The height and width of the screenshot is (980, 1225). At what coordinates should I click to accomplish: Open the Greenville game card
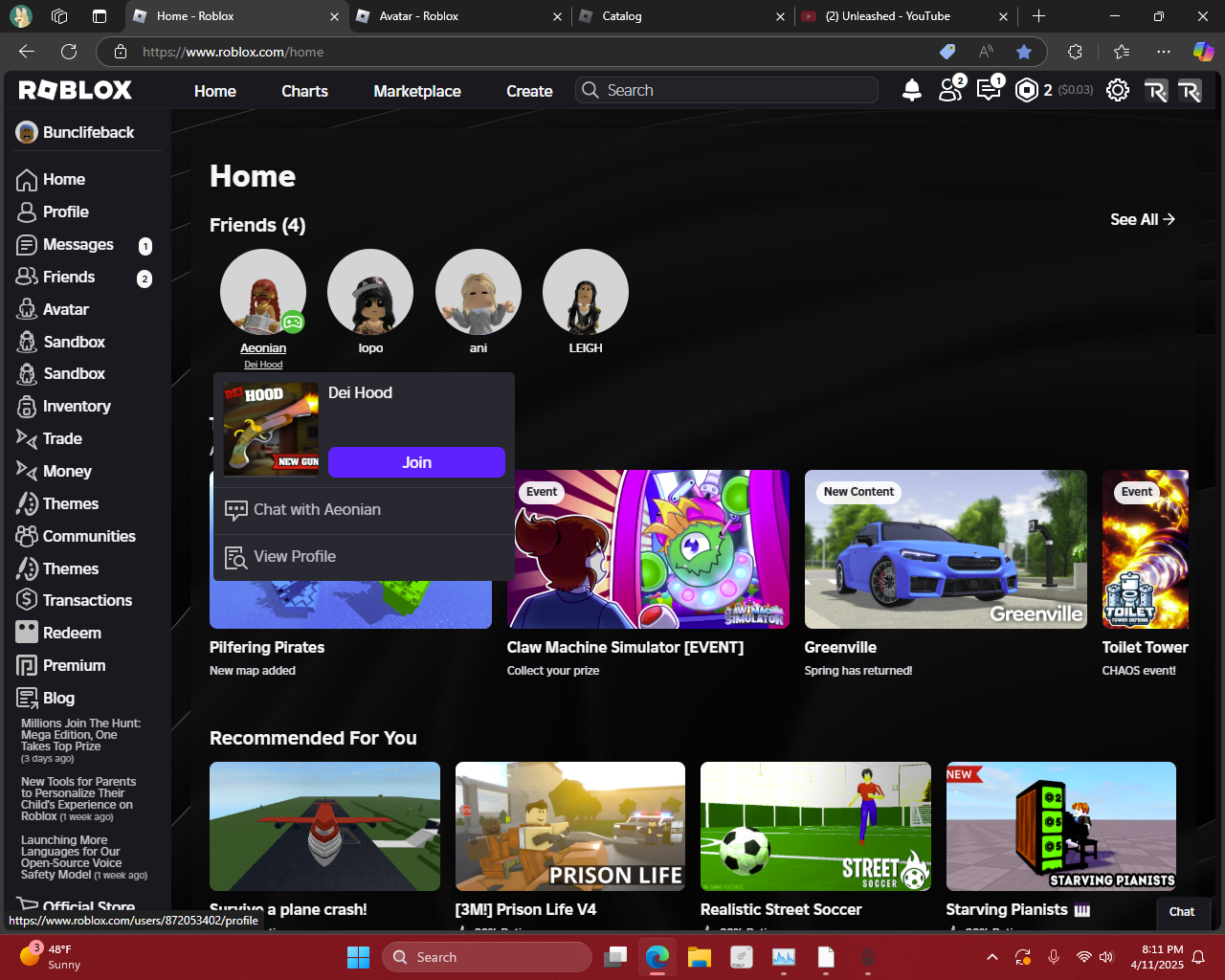(946, 549)
